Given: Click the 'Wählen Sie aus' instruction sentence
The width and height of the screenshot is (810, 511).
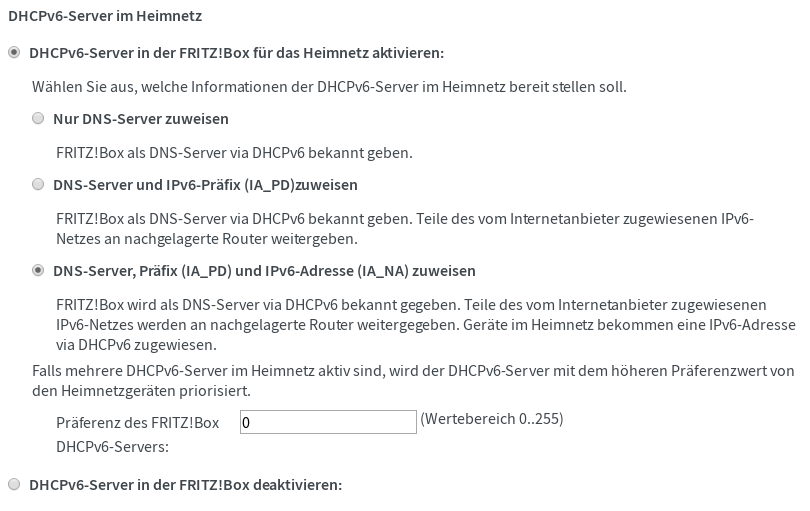Looking at the screenshot, I should click(329, 87).
